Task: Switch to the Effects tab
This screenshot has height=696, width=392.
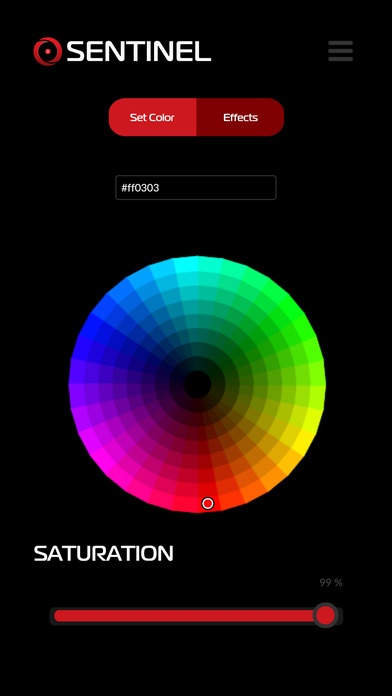Action: pos(240,117)
